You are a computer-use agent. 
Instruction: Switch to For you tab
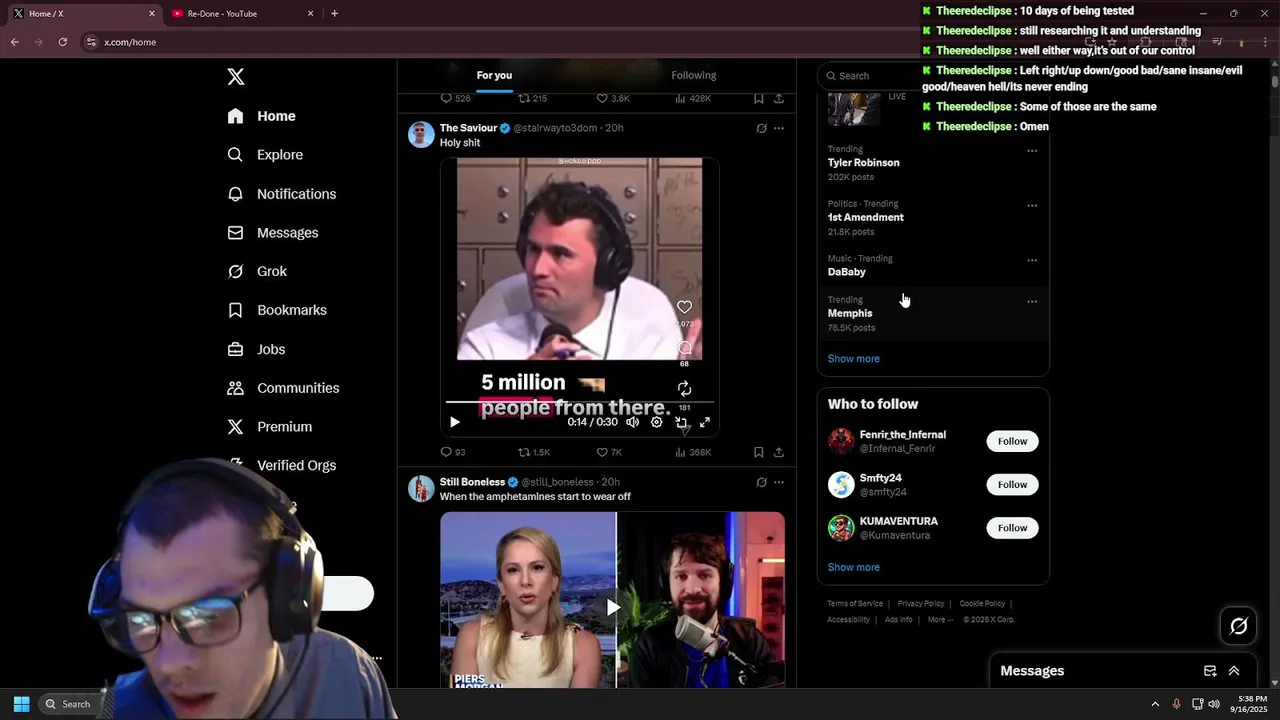(x=494, y=75)
